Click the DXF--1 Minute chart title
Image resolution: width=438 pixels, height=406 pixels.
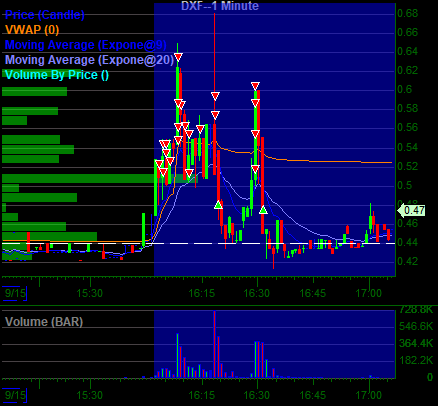tap(220, 6)
